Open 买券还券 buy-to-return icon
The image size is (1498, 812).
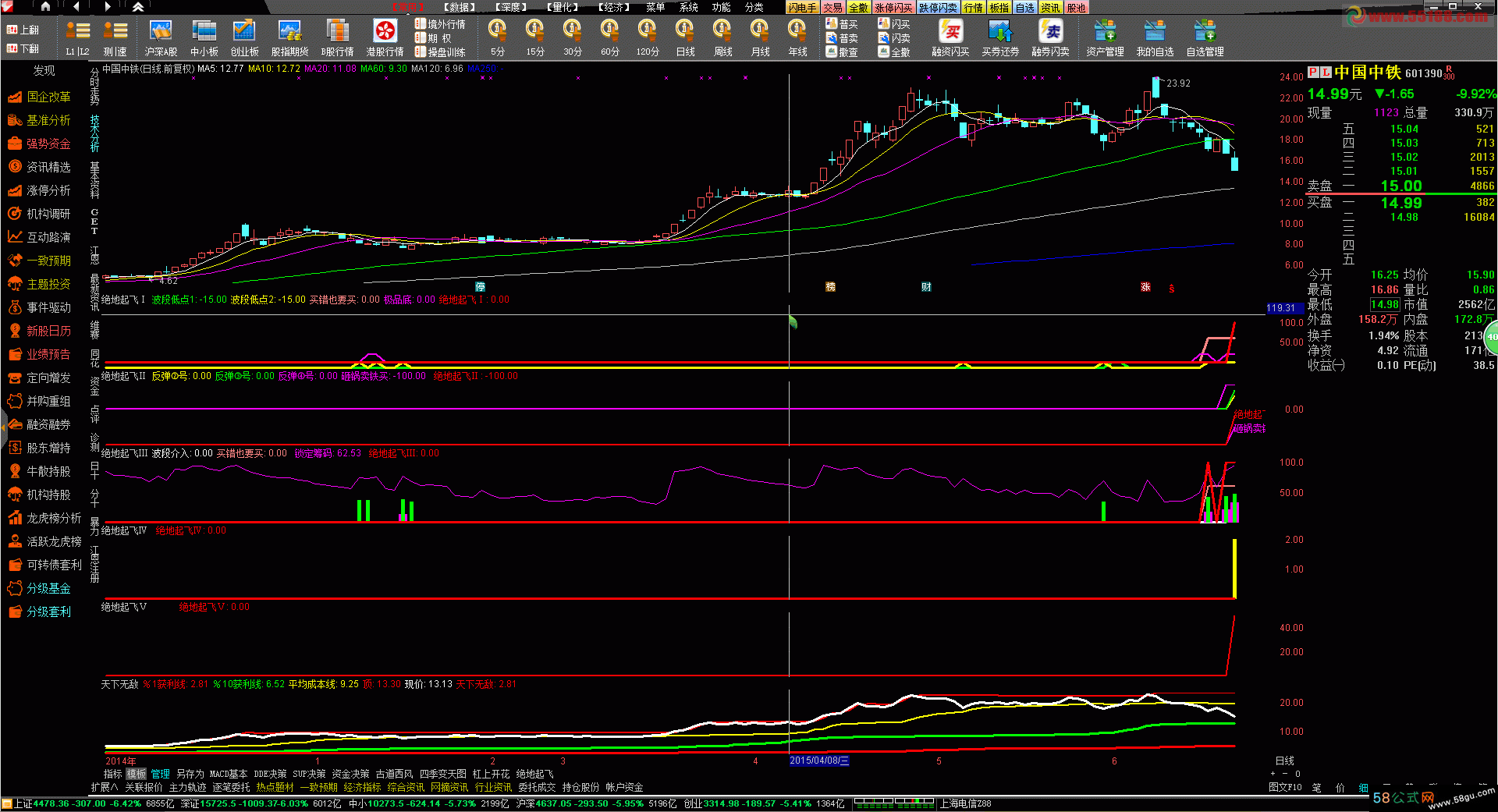1000,37
